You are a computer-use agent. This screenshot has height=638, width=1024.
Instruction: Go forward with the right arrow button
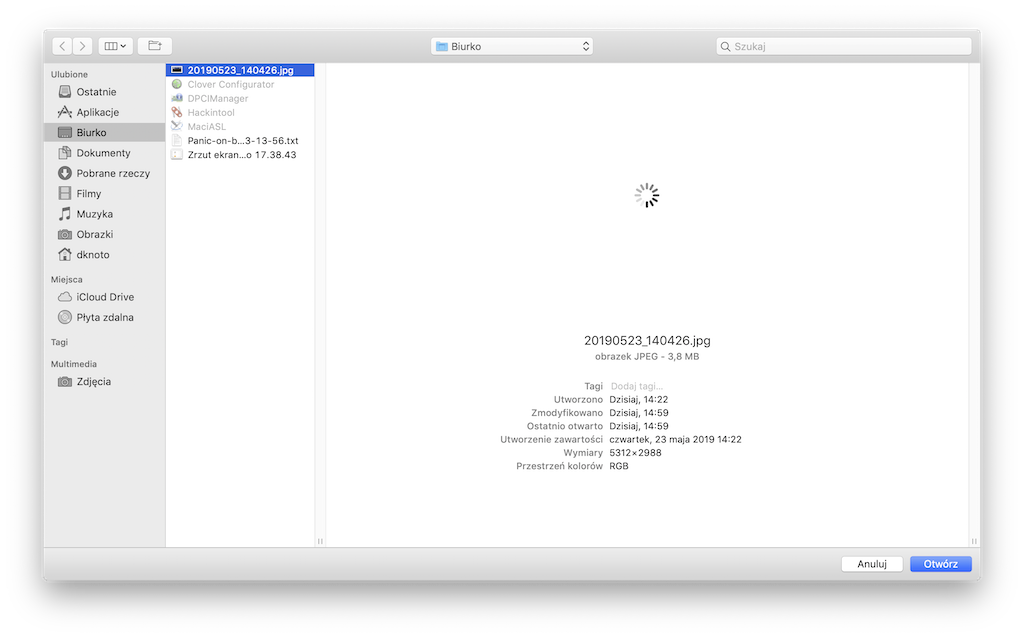[82, 46]
